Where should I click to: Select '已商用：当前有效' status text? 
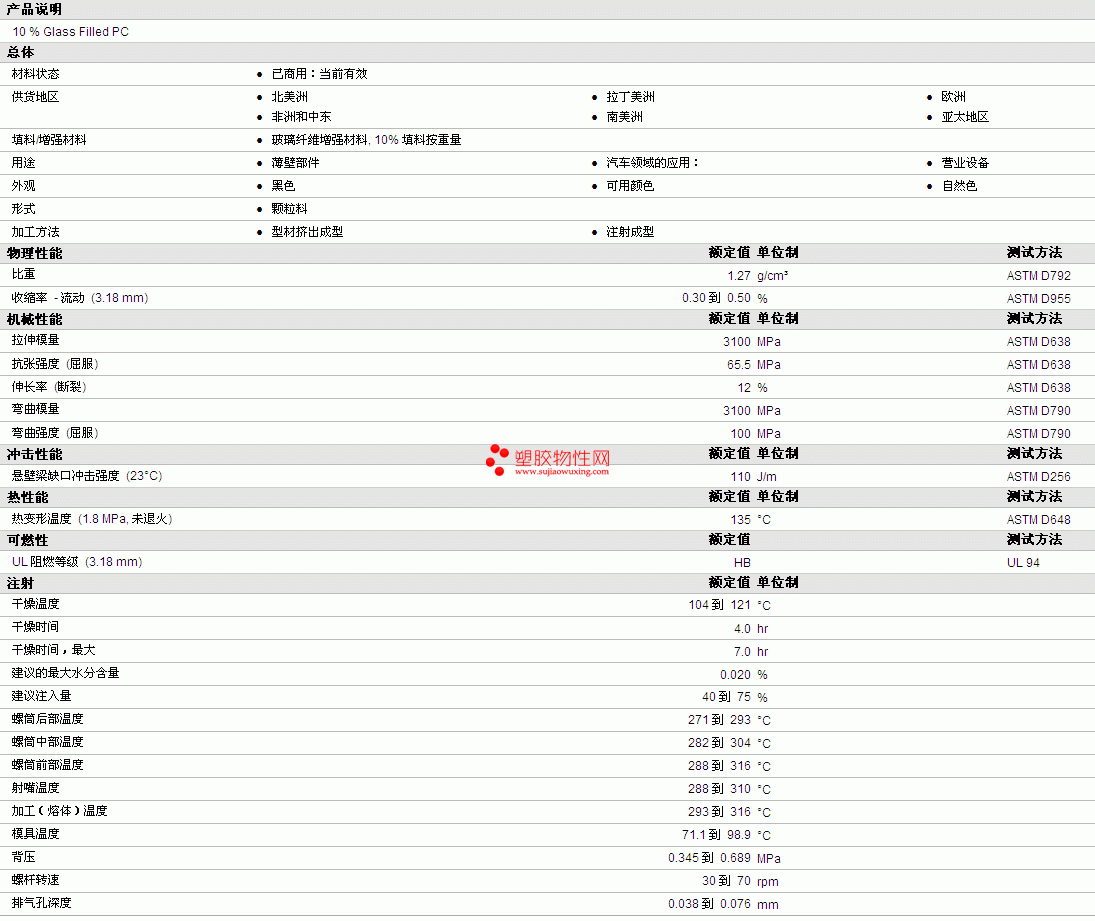click(x=319, y=73)
